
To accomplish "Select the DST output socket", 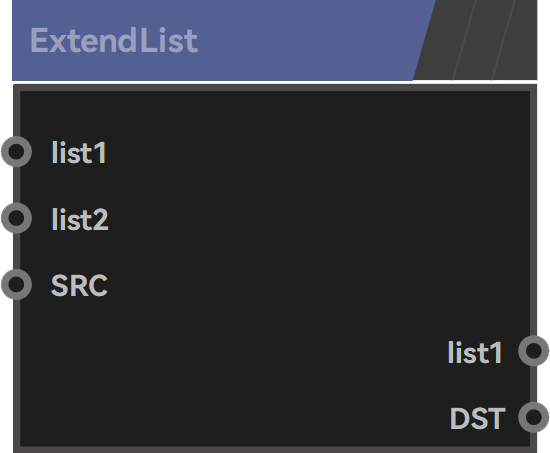I will click(534, 417).
